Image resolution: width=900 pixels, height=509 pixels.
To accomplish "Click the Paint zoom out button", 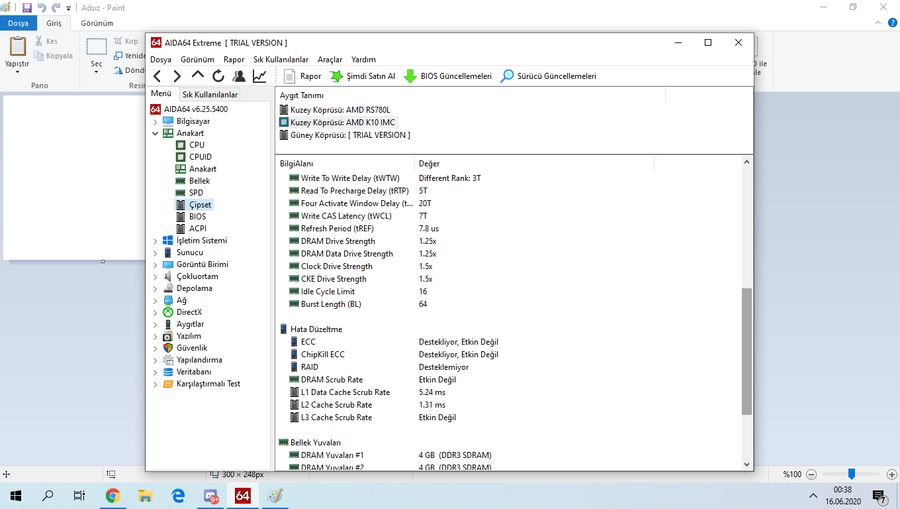I will tap(811, 475).
